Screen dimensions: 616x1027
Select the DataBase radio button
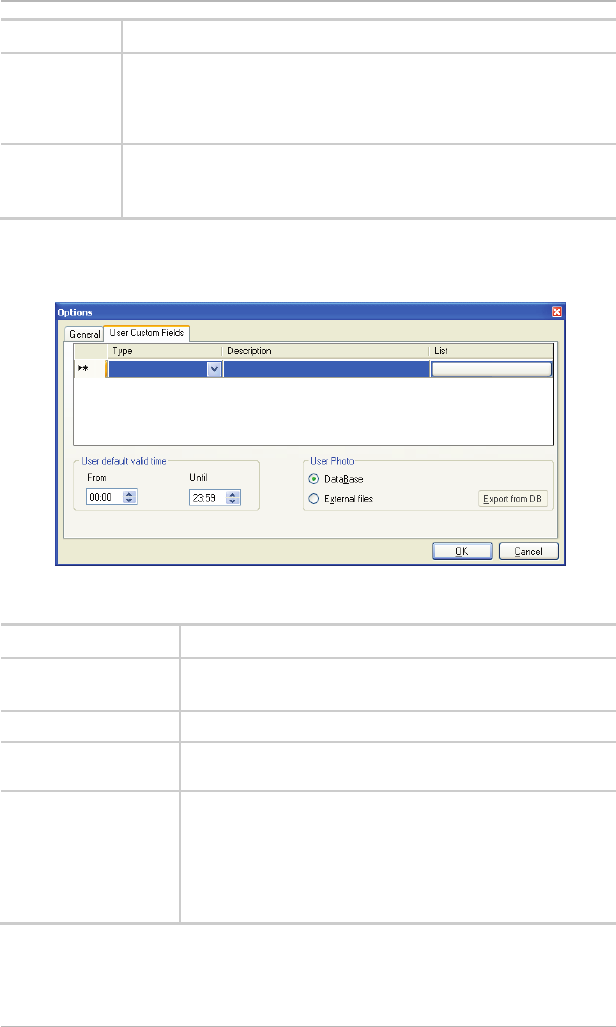(x=314, y=479)
